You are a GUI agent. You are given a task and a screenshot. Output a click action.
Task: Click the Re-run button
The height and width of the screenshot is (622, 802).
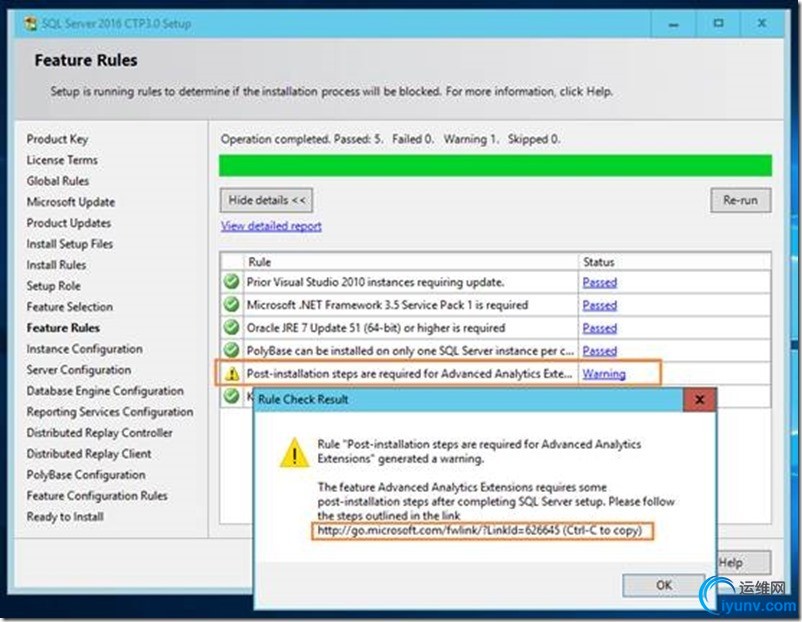(740, 200)
